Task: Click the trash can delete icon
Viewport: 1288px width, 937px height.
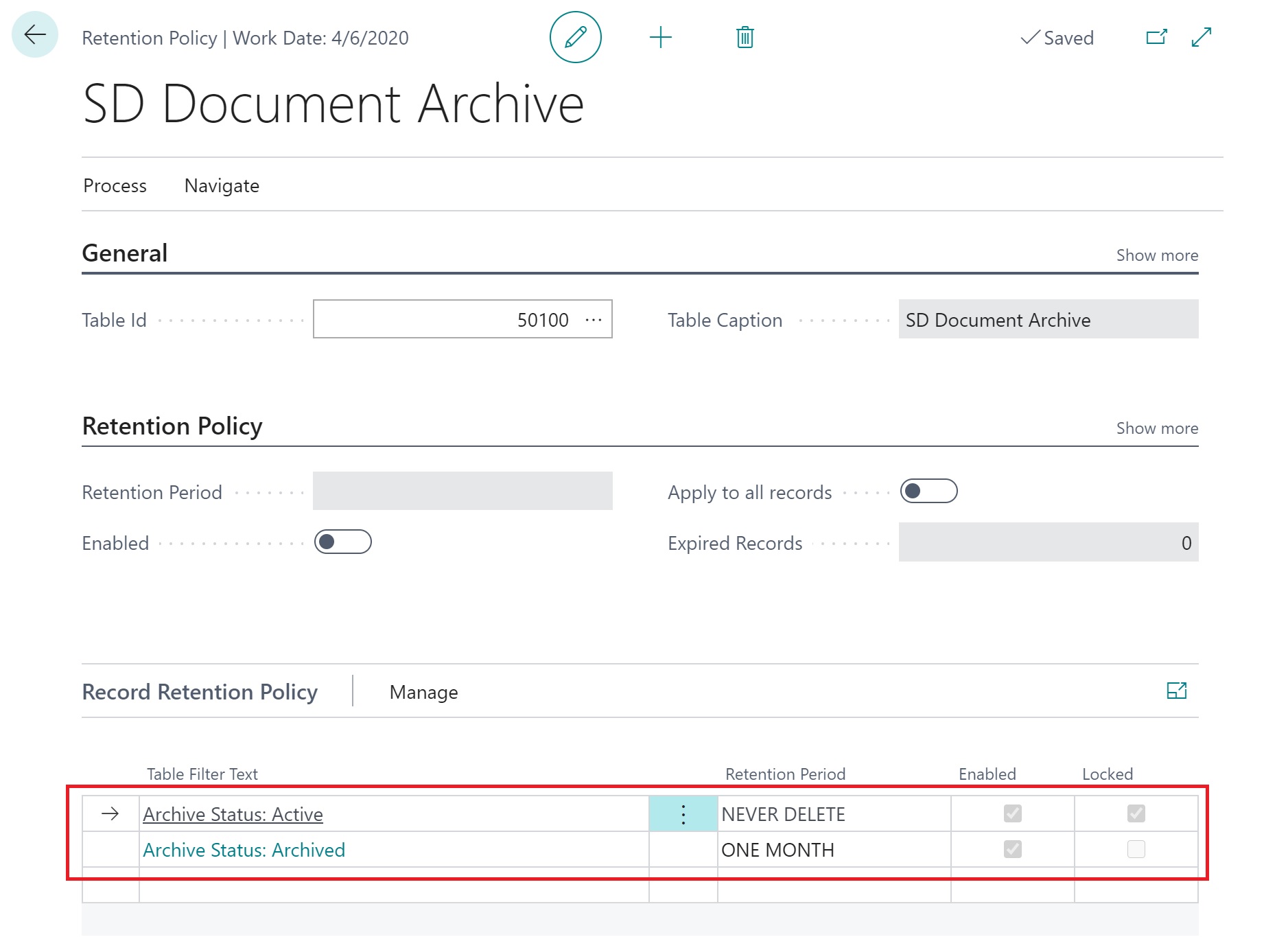Action: [x=745, y=37]
